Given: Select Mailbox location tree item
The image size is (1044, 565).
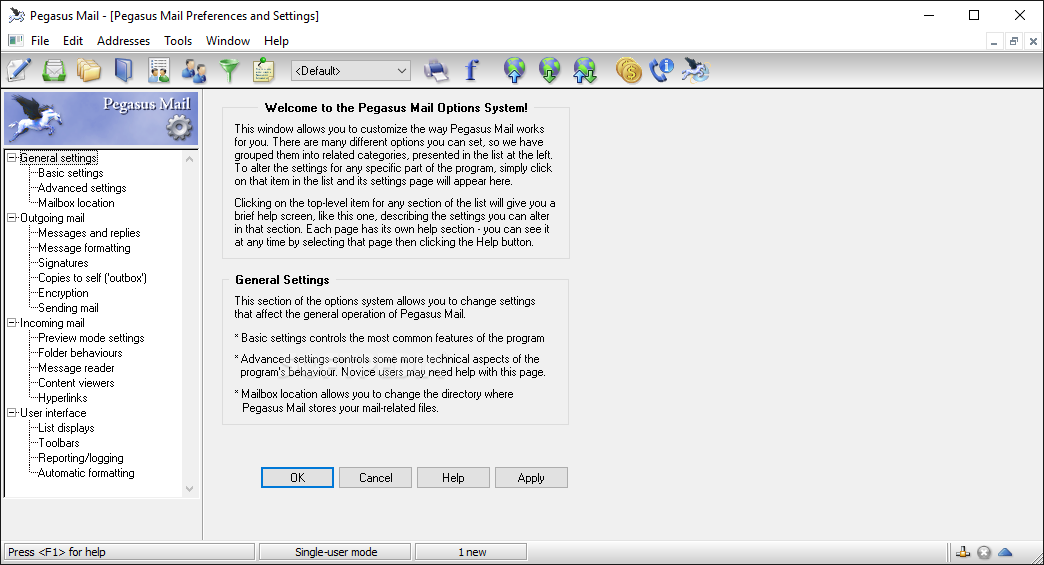Looking at the screenshot, I should (76, 203).
